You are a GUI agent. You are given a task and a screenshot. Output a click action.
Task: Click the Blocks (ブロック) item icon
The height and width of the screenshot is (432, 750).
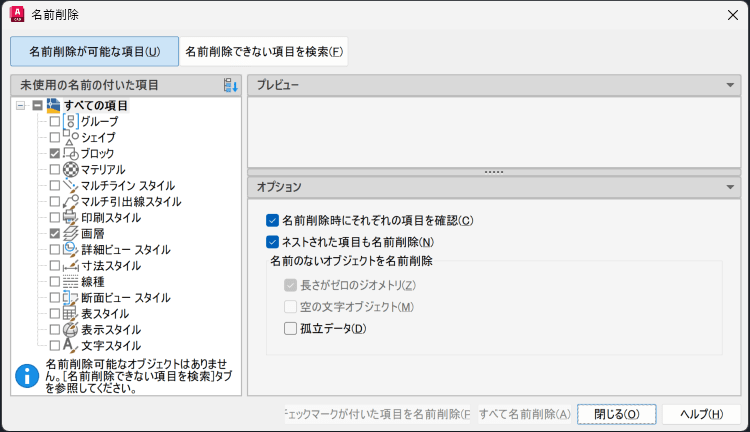71,153
